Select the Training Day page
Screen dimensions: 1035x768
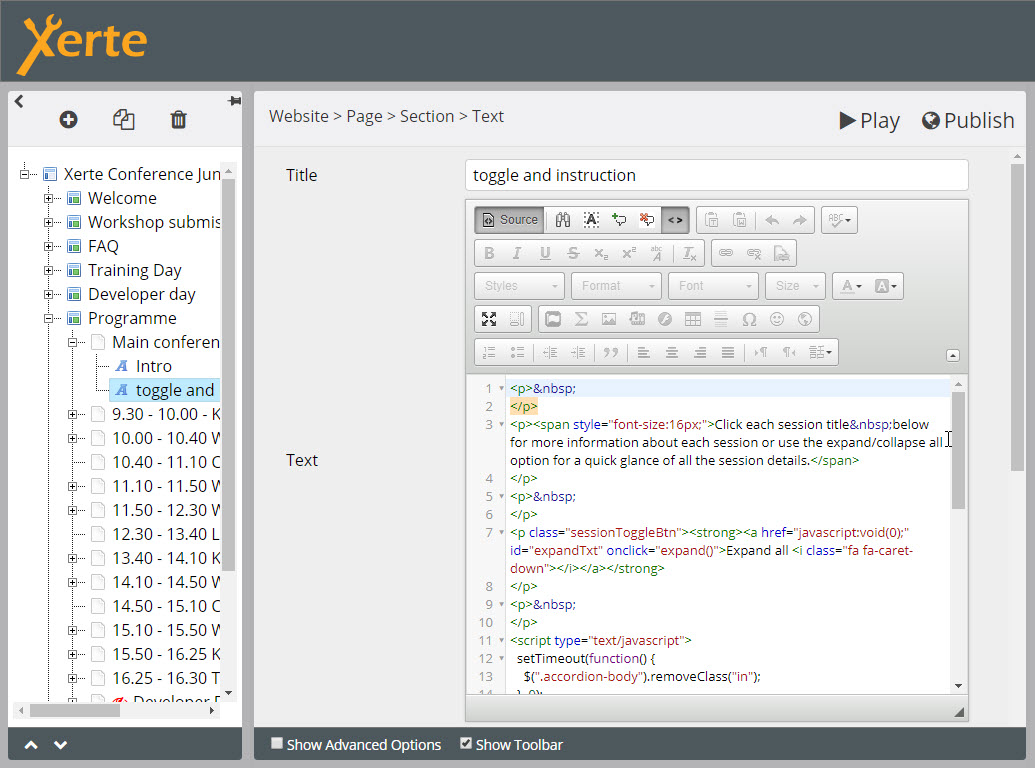[x=135, y=271]
